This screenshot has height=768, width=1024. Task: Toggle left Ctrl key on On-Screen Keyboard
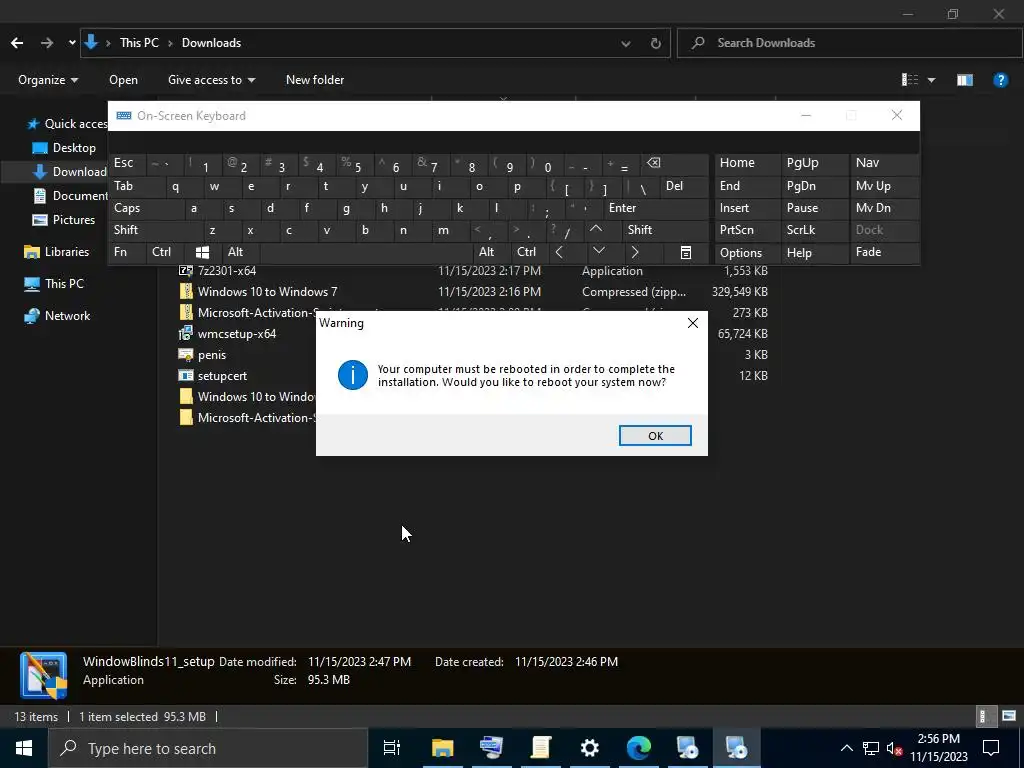point(166,252)
